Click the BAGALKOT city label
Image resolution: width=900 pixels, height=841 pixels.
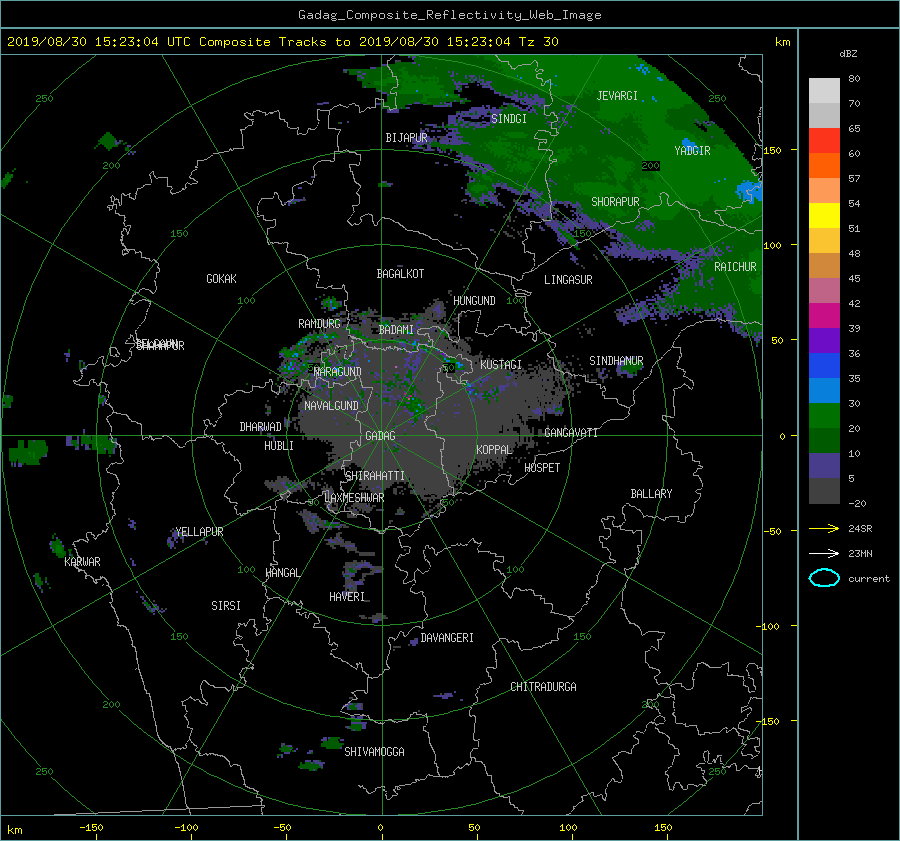click(x=400, y=274)
